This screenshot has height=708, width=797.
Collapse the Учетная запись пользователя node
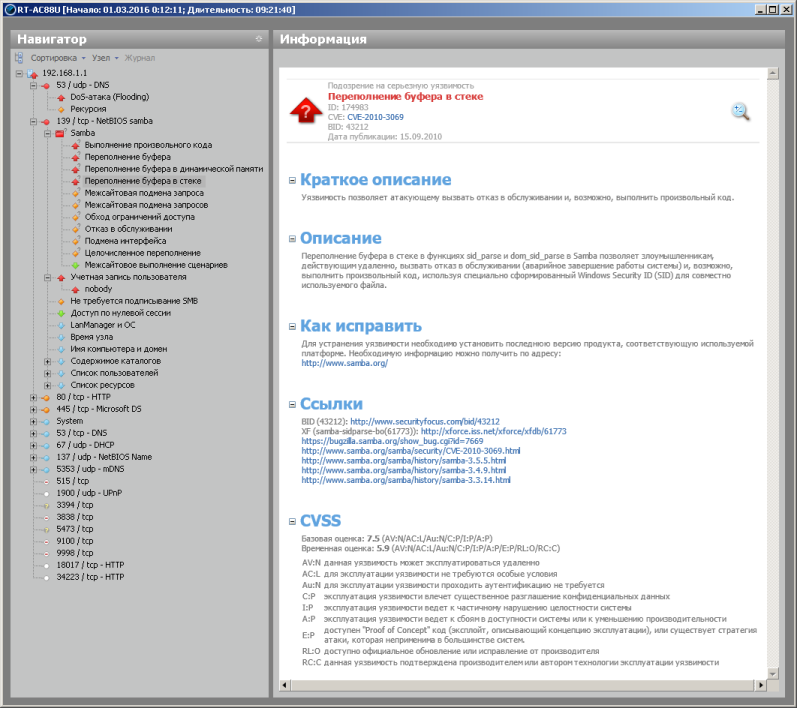click(x=47, y=278)
